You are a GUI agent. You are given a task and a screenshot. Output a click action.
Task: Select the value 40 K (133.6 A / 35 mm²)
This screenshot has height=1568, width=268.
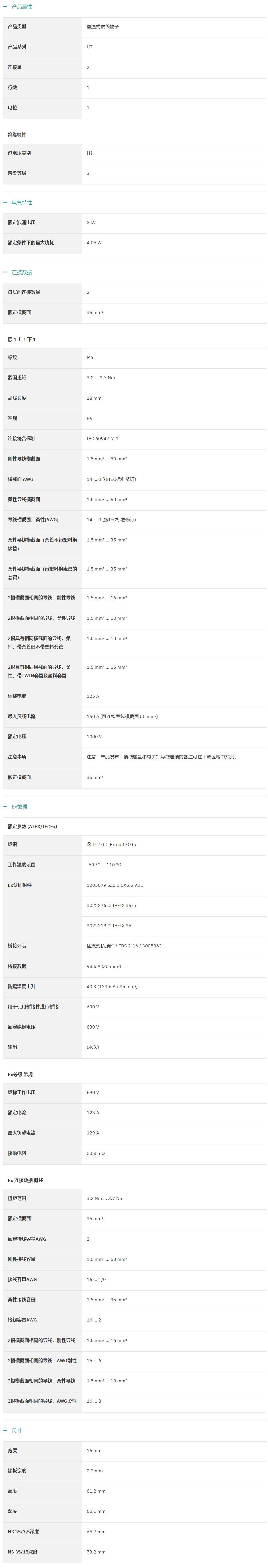tap(112, 987)
